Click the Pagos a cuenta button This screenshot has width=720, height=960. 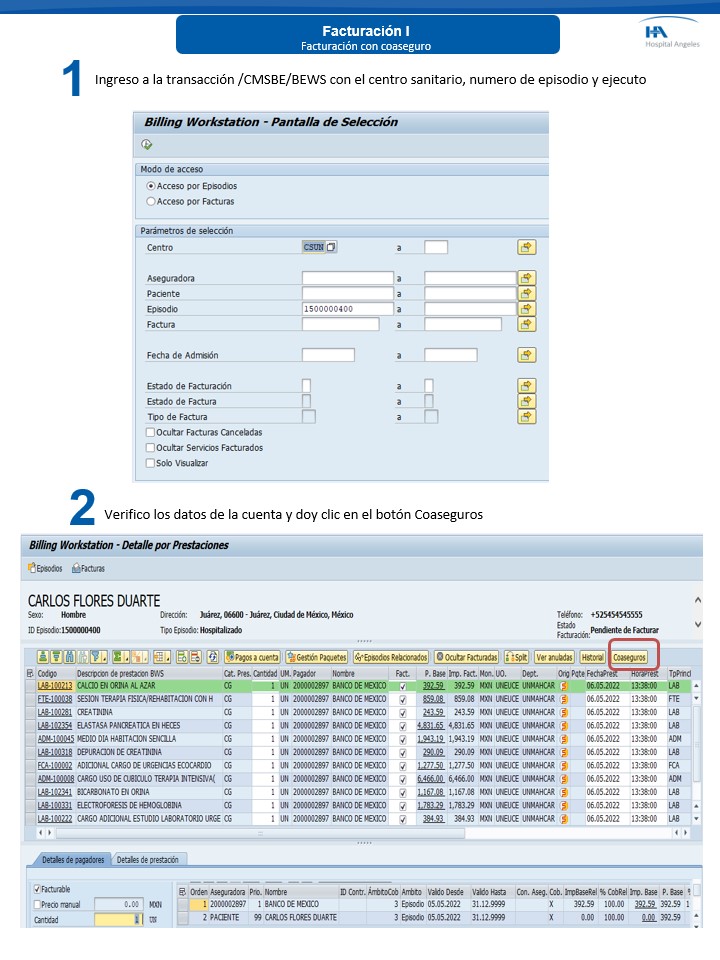pos(251,657)
